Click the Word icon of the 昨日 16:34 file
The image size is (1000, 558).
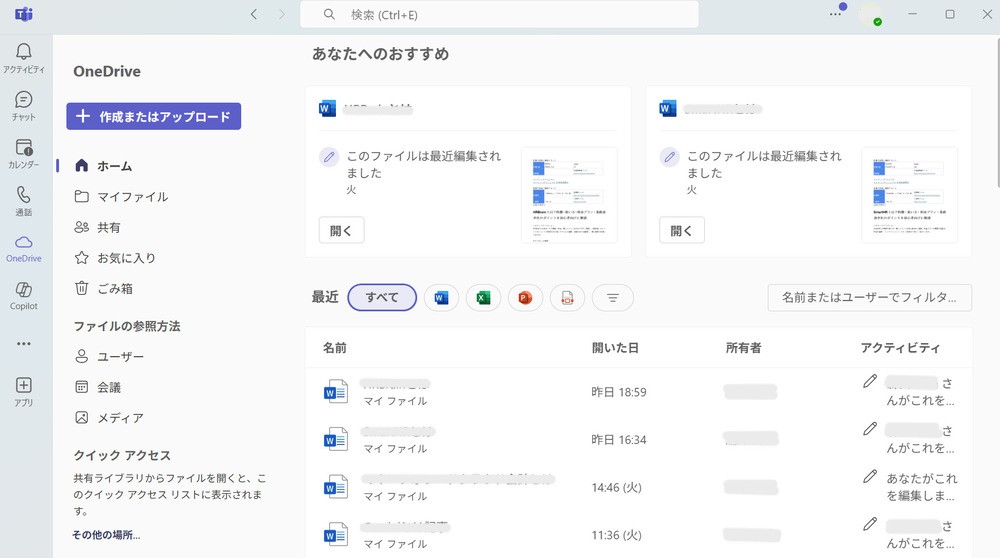[x=336, y=439]
